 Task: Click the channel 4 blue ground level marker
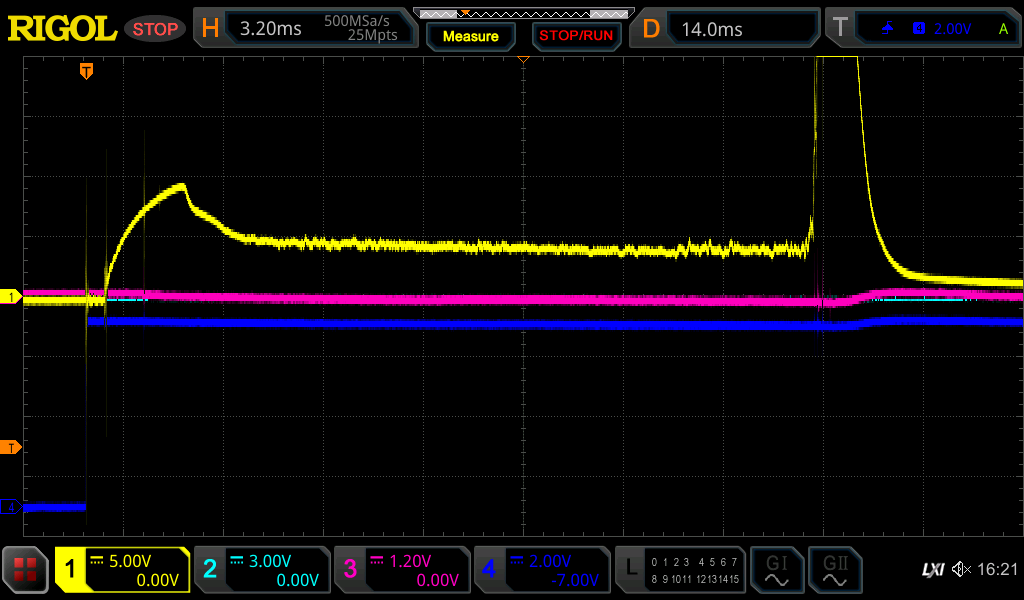pos(11,507)
